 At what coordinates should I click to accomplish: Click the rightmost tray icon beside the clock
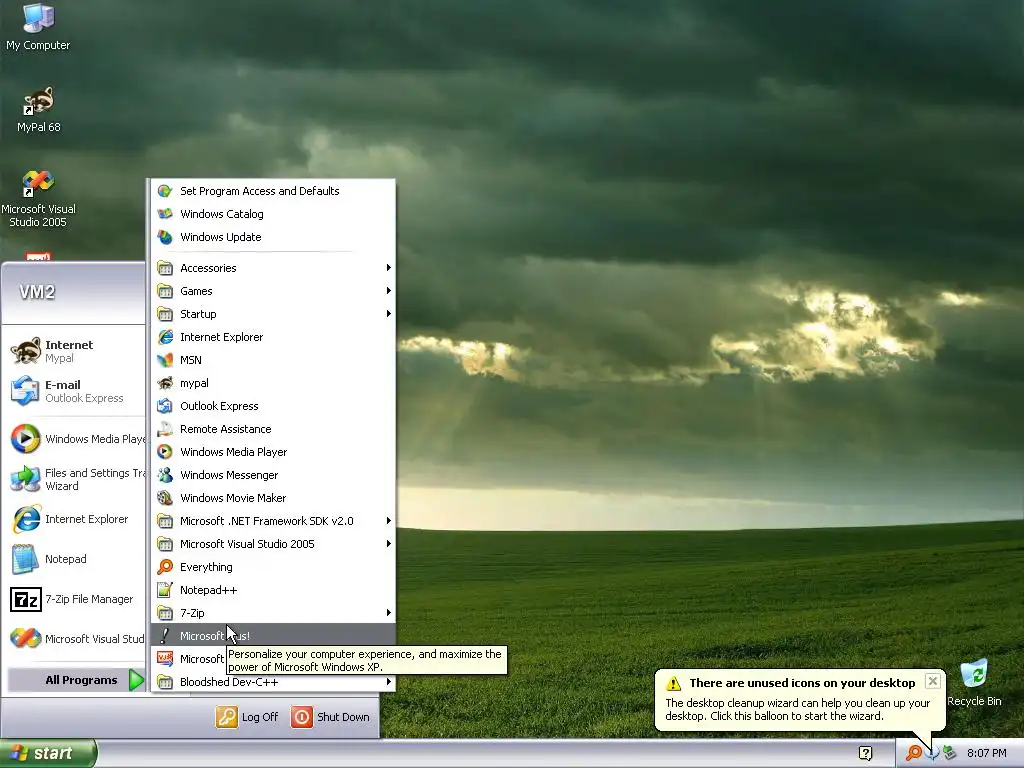click(949, 753)
